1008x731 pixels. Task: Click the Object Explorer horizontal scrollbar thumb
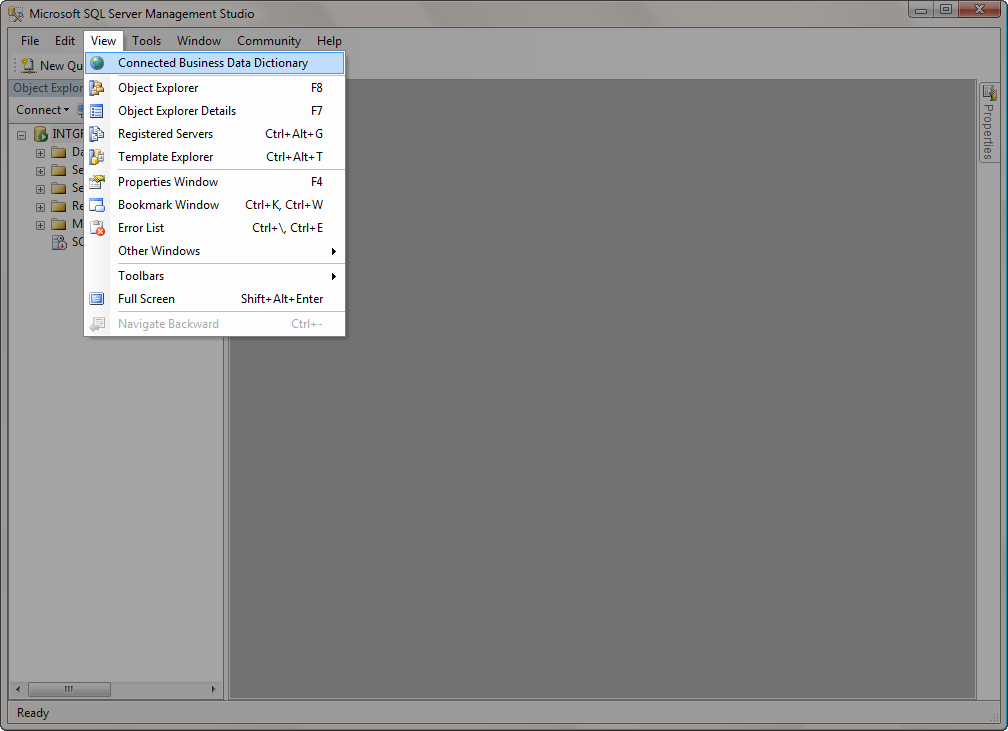(69, 689)
